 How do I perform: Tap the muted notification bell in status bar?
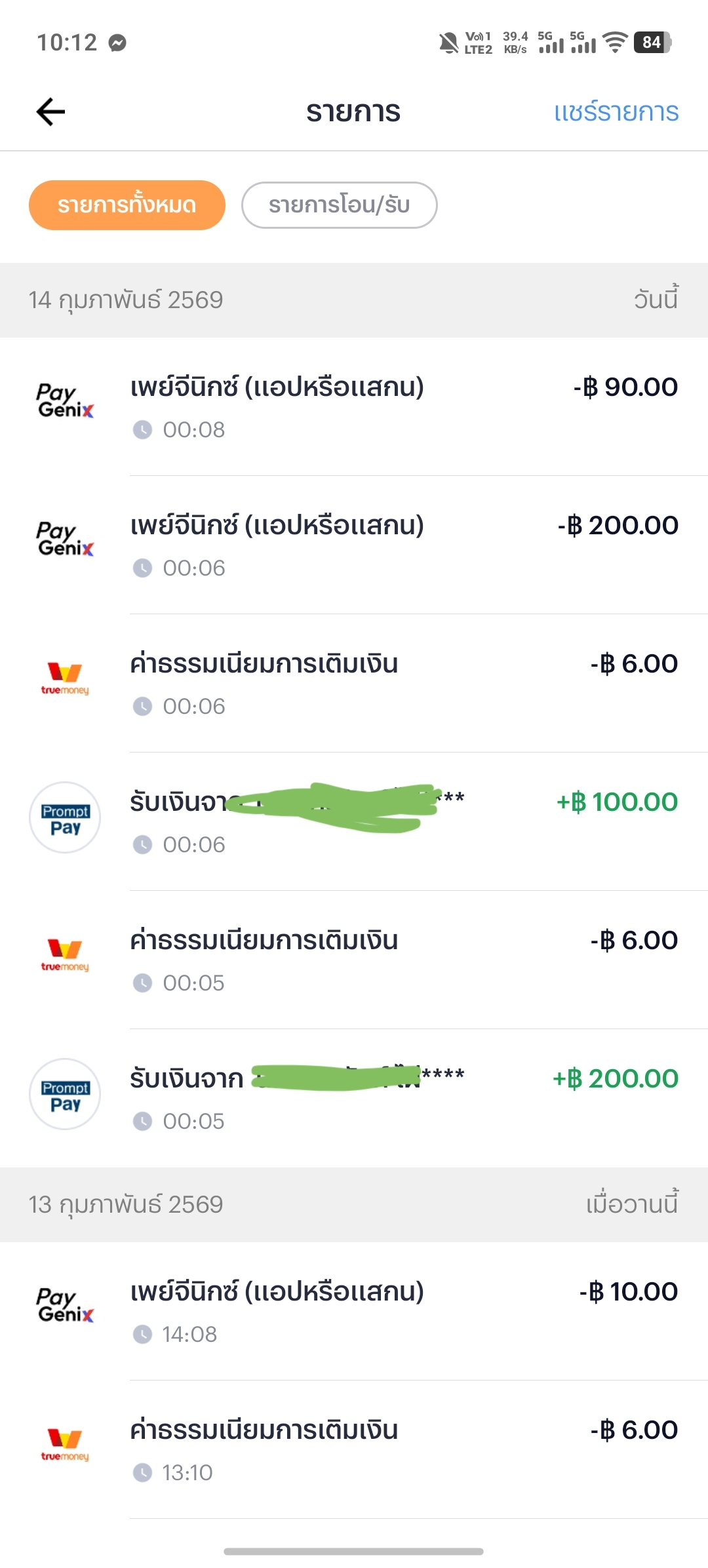pos(448,43)
